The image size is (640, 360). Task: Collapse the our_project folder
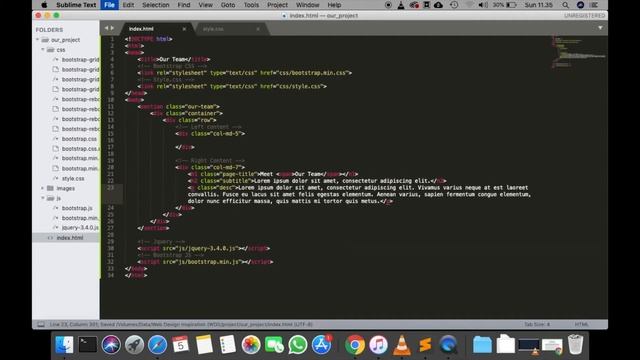[x=38, y=40]
